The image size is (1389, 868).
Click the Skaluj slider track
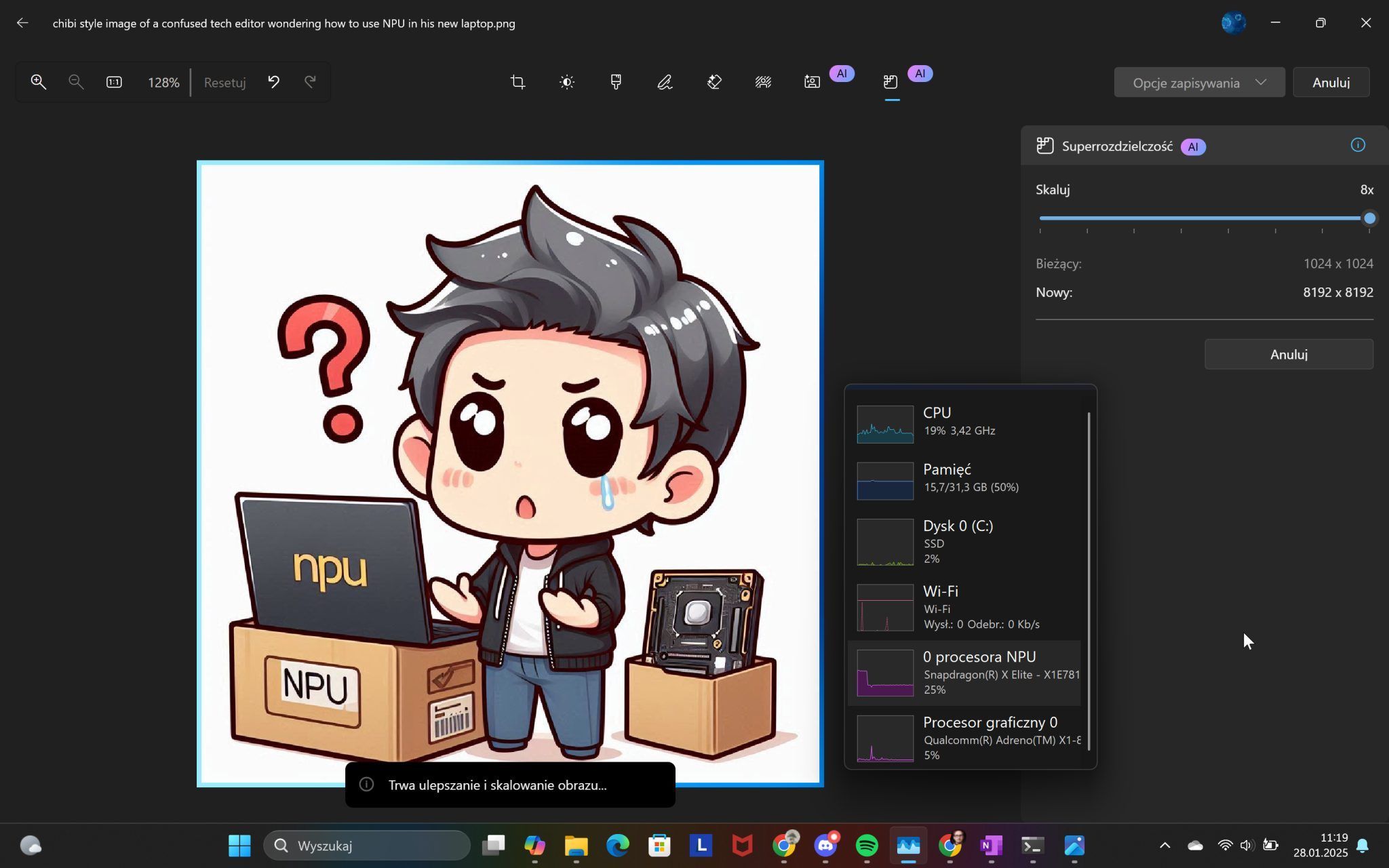[x=1204, y=218]
